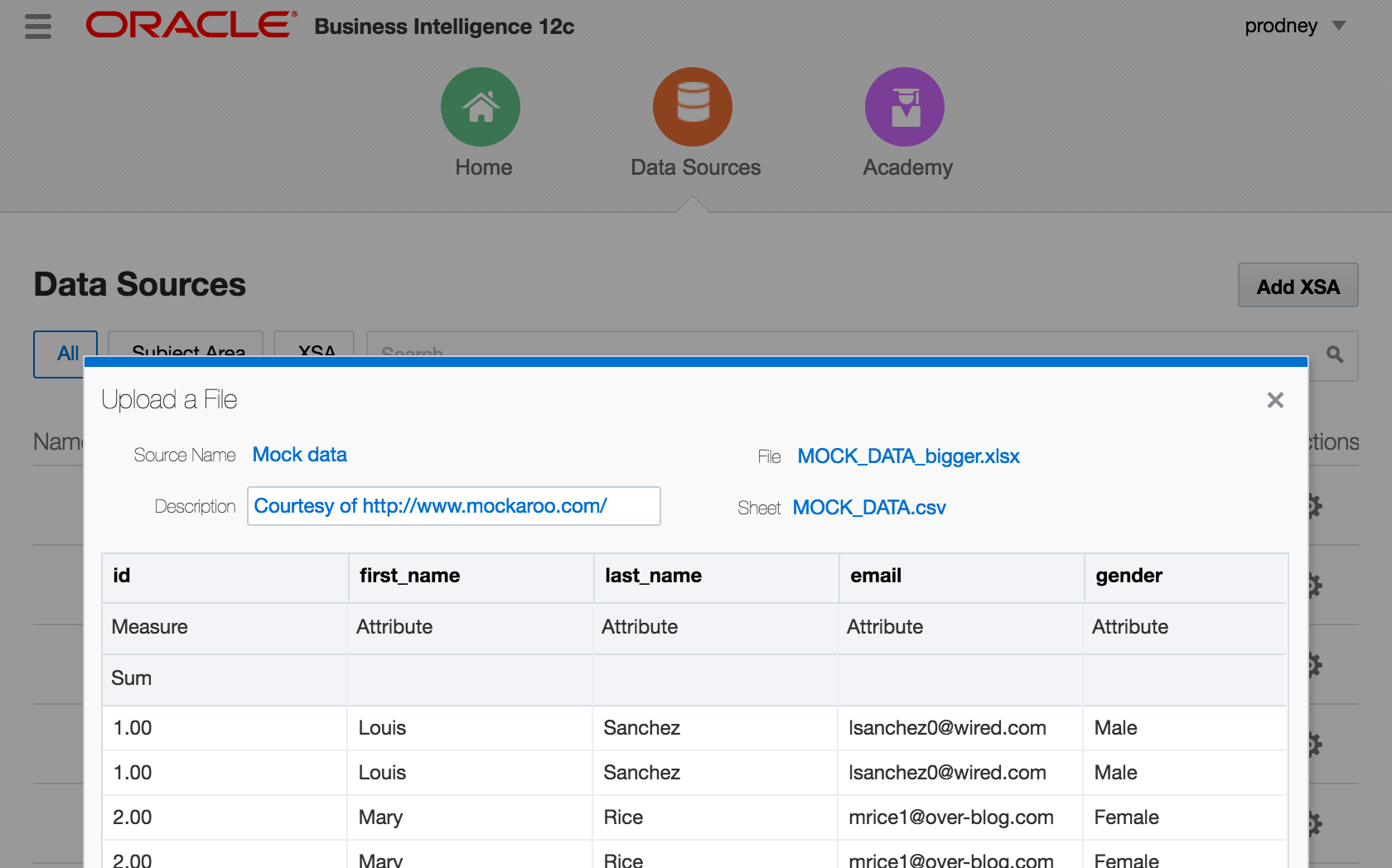Change first_name column Attribute type
1392x868 pixels.
394,627
